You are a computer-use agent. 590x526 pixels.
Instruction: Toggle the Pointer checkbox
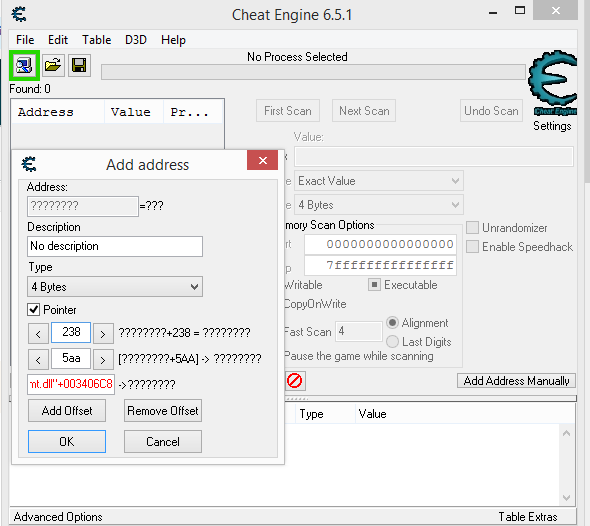(x=33, y=310)
